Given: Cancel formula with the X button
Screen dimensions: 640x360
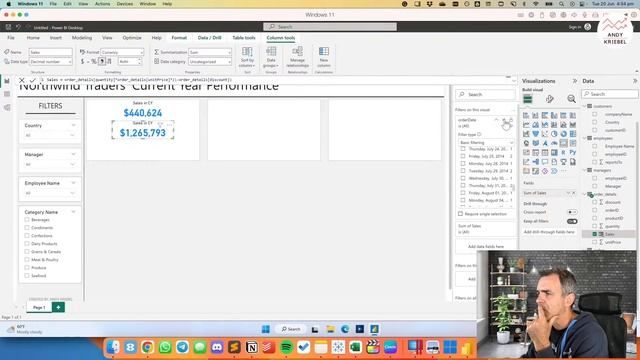Looking at the screenshot, I should click(22, 80).
